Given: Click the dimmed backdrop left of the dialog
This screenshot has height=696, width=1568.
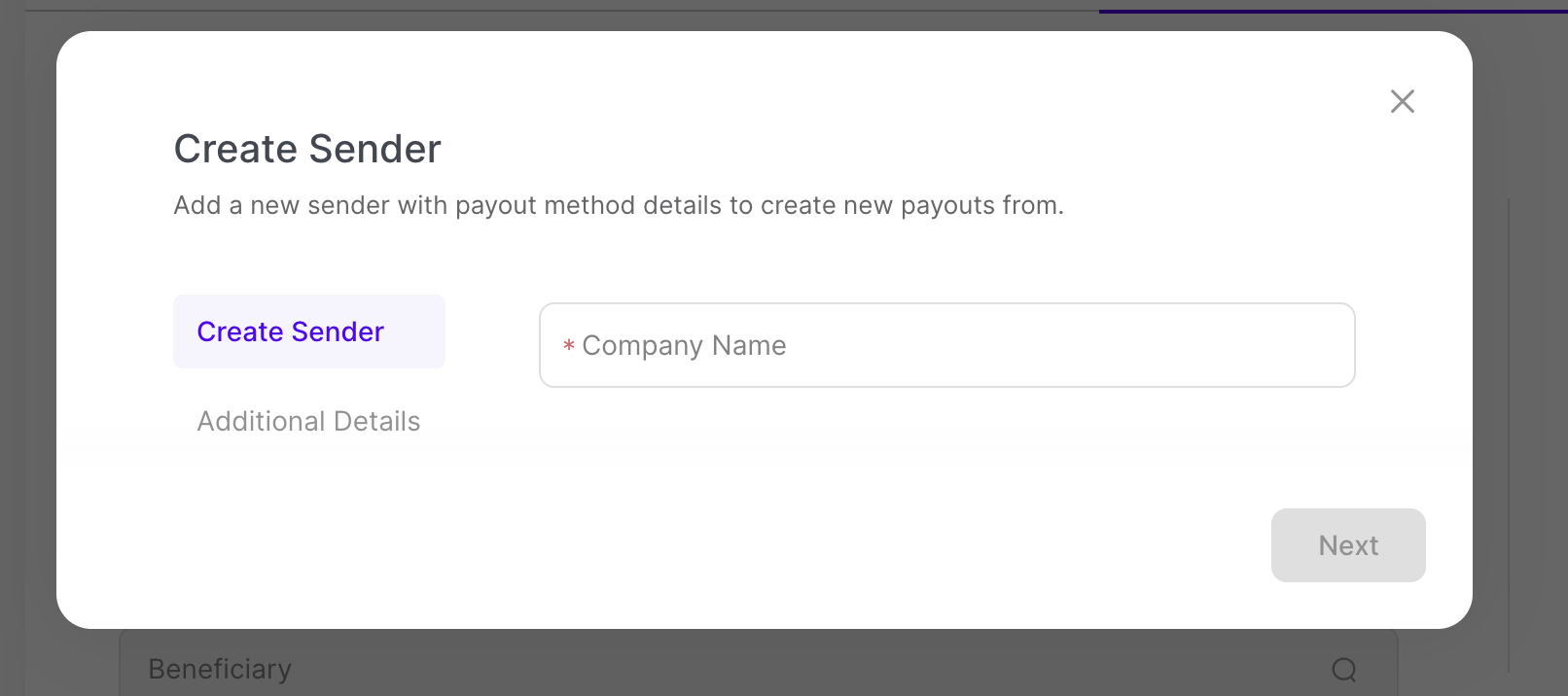Looking at the screenshot, I should coord(27,340).
